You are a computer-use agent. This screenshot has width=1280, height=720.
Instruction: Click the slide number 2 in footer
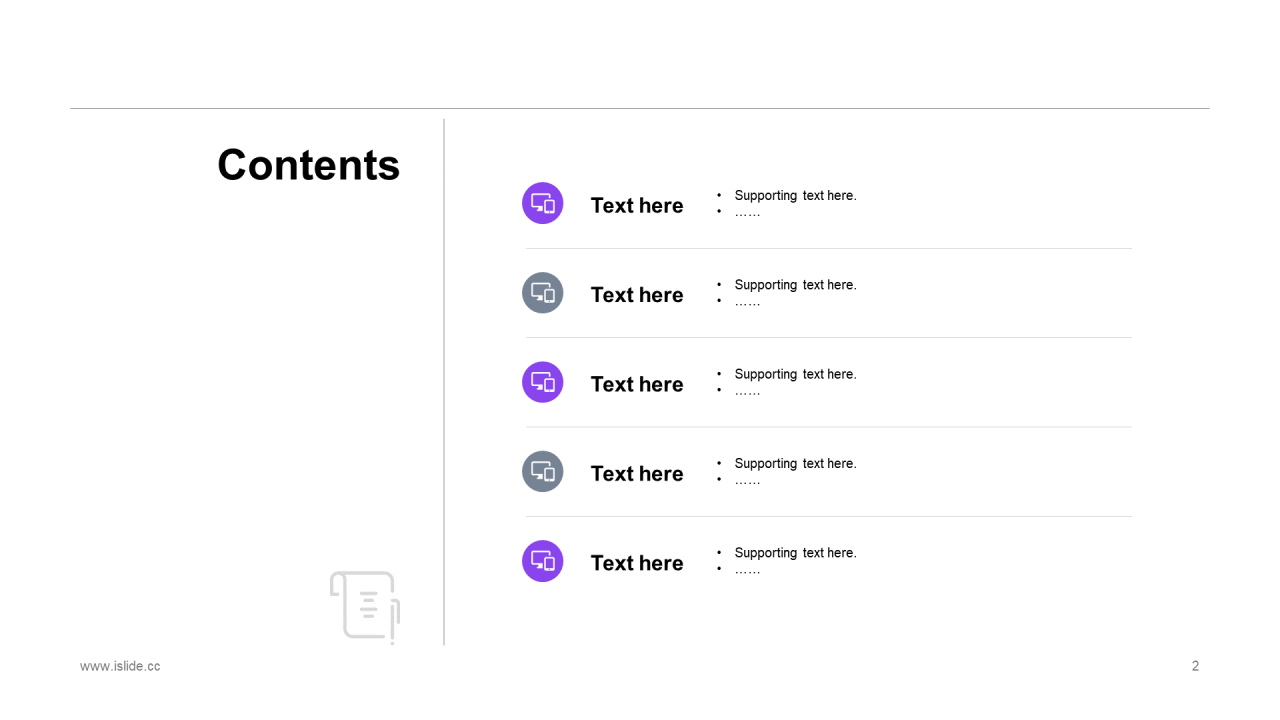click(1195, 666)
